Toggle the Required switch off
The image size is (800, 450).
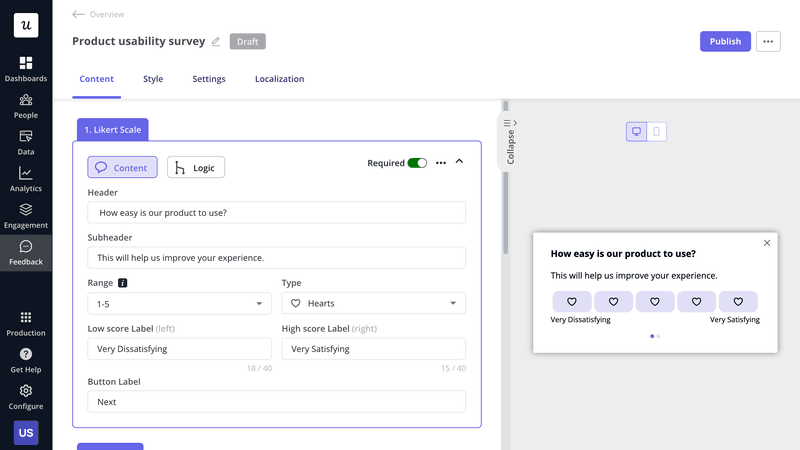tap(417, 163)
